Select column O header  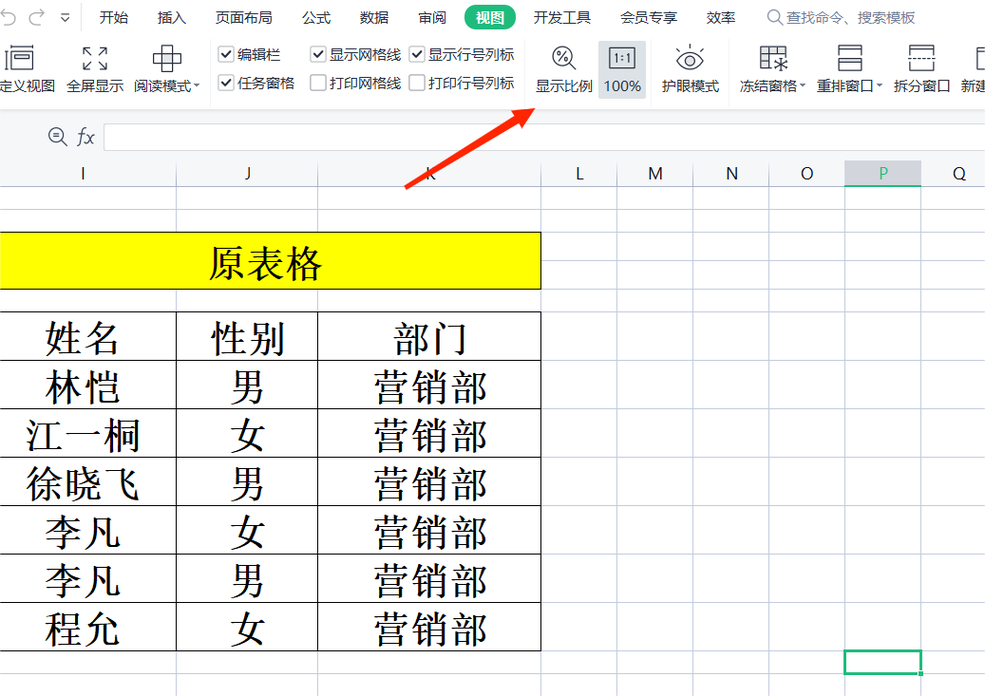(x=807, y=173)
